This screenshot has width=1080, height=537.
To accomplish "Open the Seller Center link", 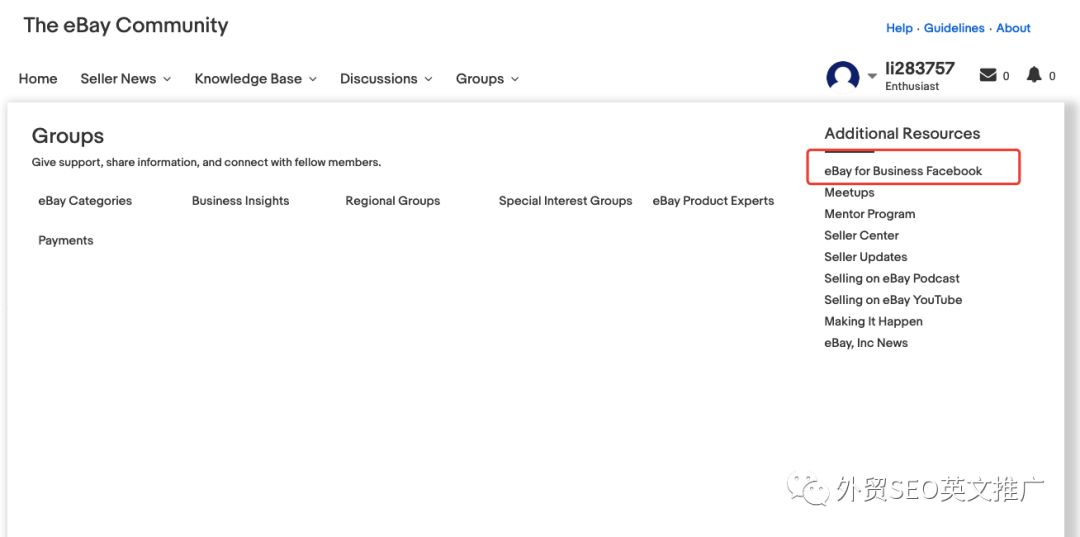I will (862, 235).
